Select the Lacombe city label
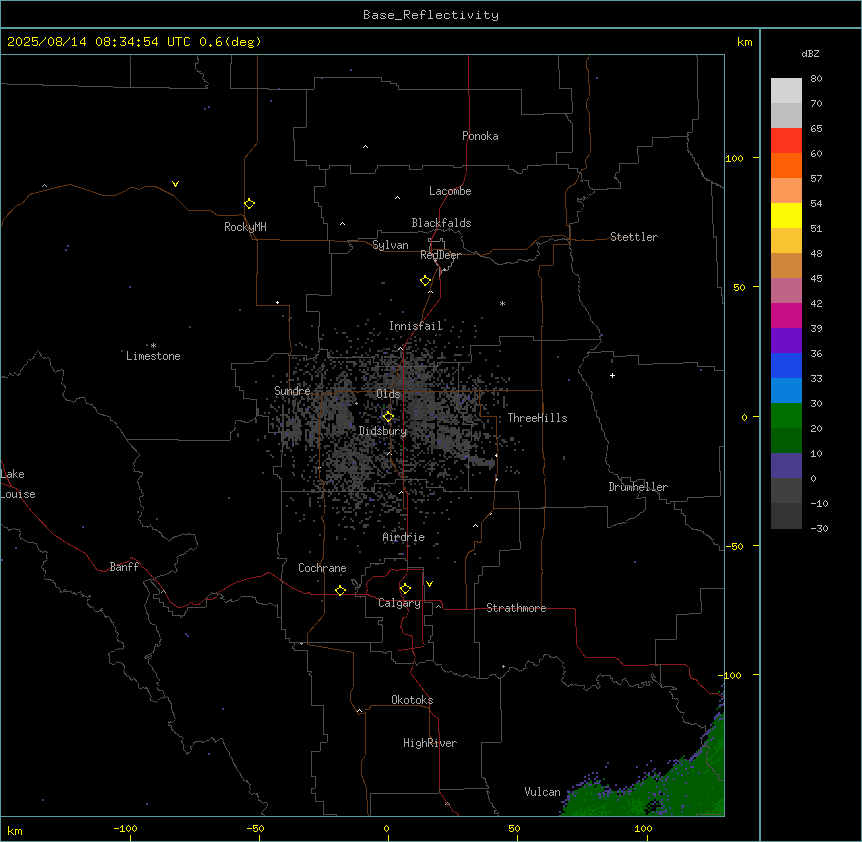The height and width of the screenshot is (842, 862). coord(450,191)
